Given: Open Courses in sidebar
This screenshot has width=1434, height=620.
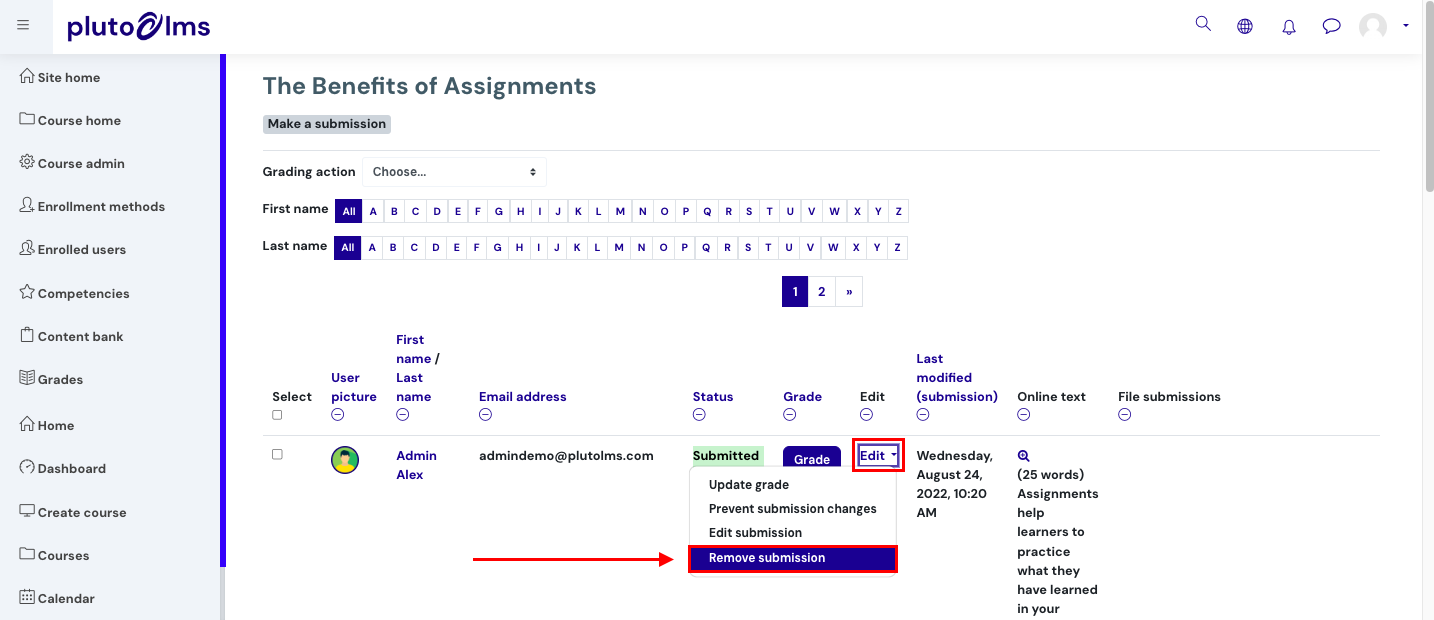Looking at the screenshot, I should coord(54,555).
